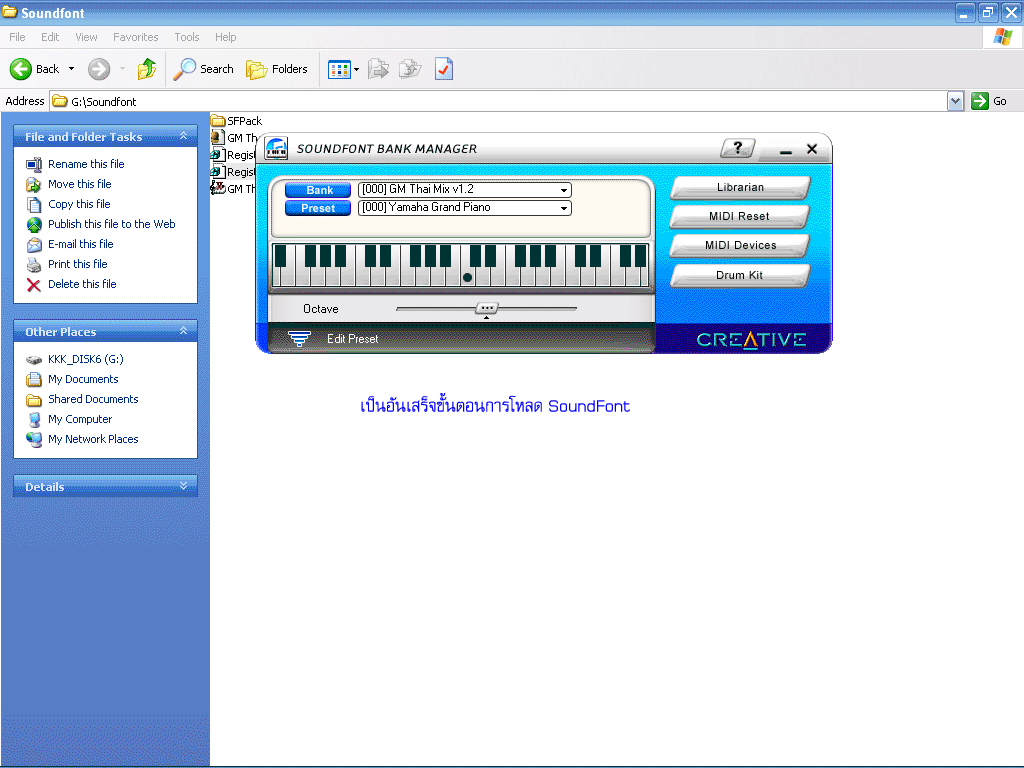Close the SoundFont Bank Manager window
This screenshot has height=768, width=1024.
812,149
